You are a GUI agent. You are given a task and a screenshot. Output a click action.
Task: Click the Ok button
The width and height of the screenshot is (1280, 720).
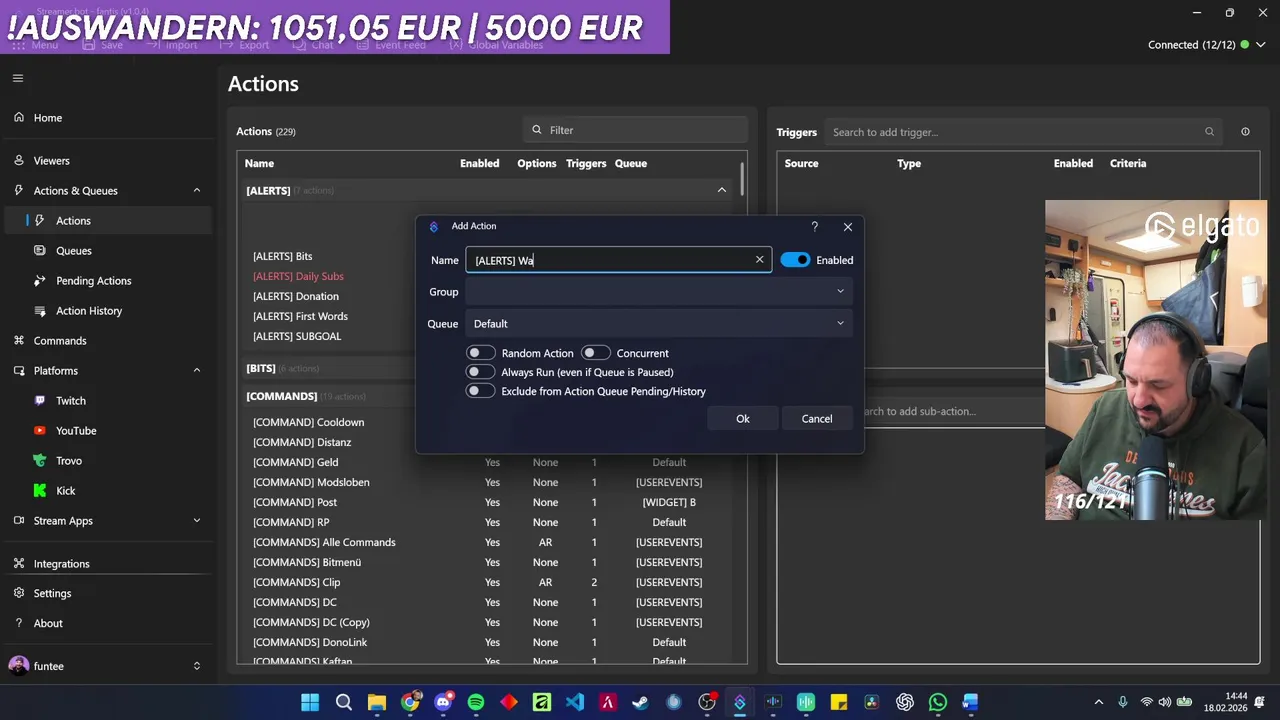pos(743,419)
